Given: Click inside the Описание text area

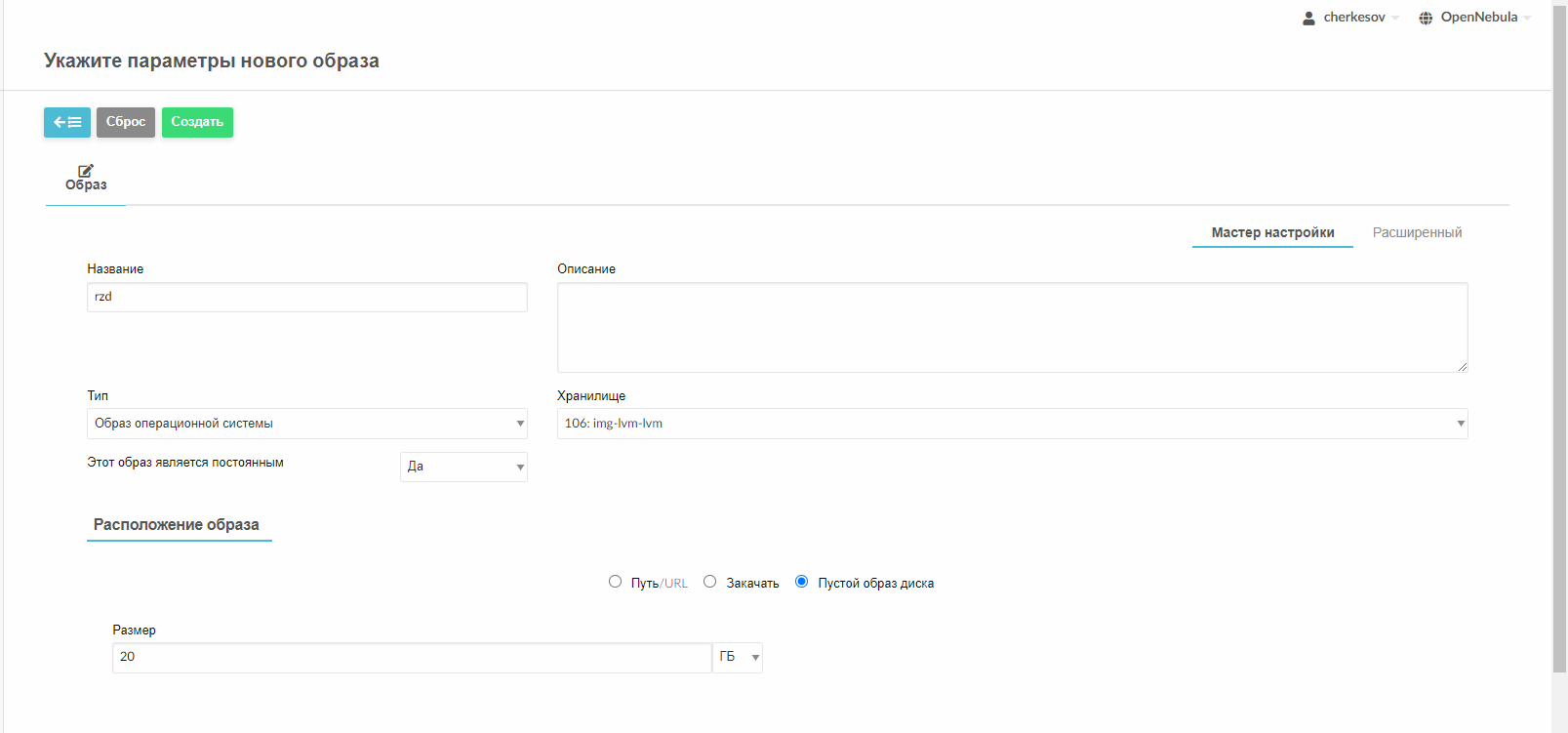Looking at the screenshot, I should (x=1012, y=327).
